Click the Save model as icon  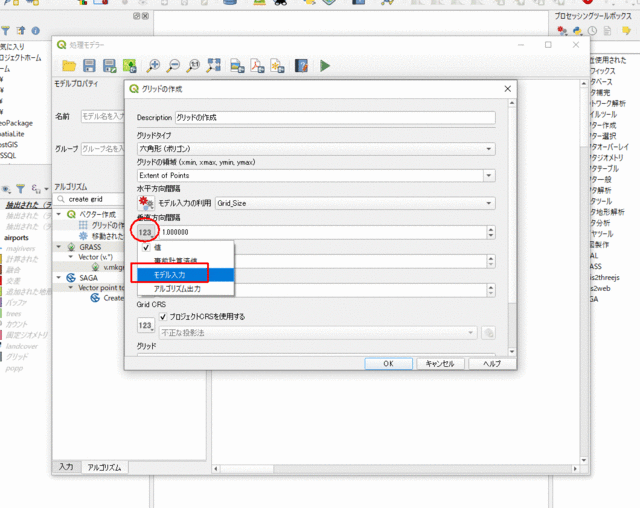click(109, 66)
